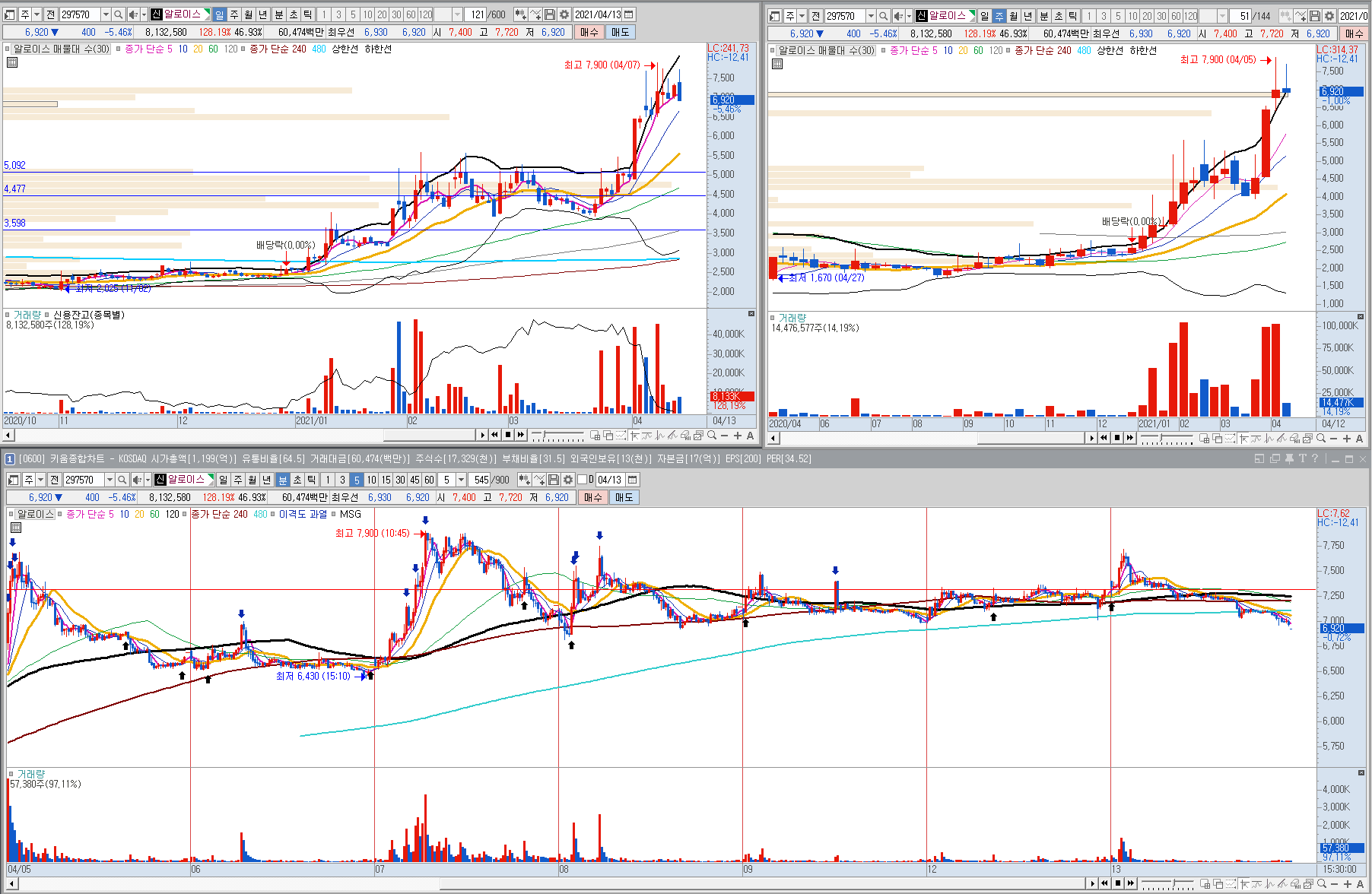Screen dimensions: 1372x894
Task: Toggle MSG indicator in bottom chart legend
Action: point(351,515)
